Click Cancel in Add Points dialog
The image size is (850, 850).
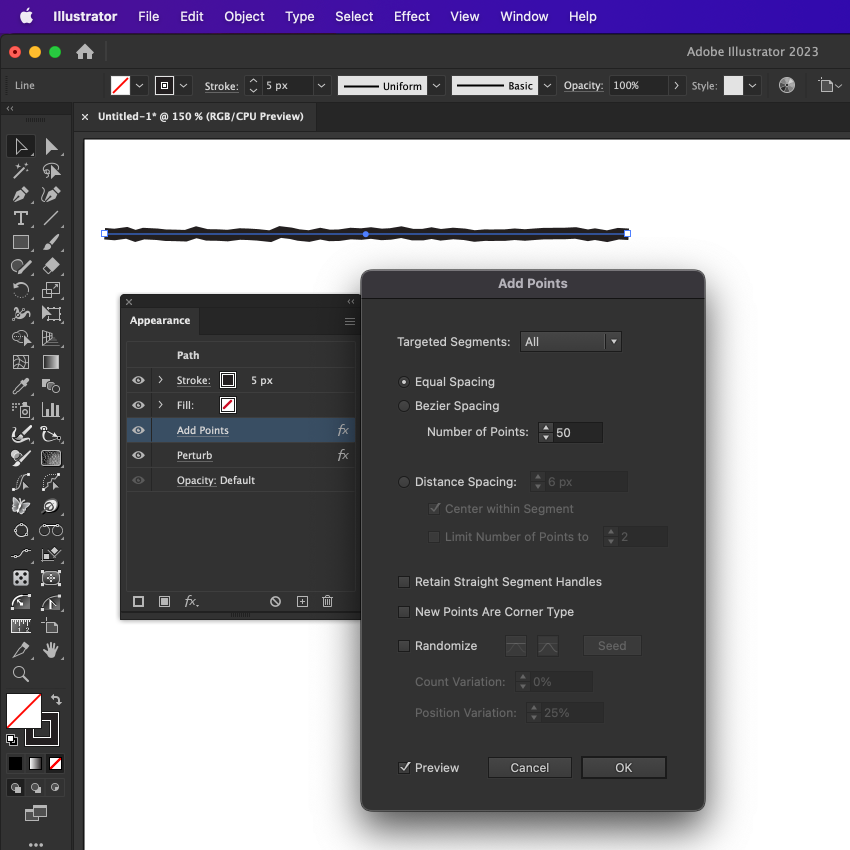[x=530, y=768]
